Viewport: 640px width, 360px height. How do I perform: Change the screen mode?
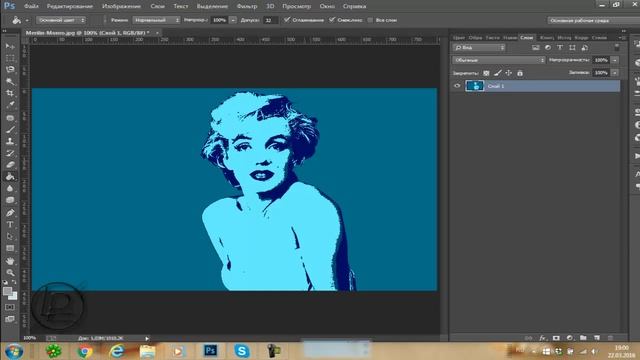pos(10,319)
